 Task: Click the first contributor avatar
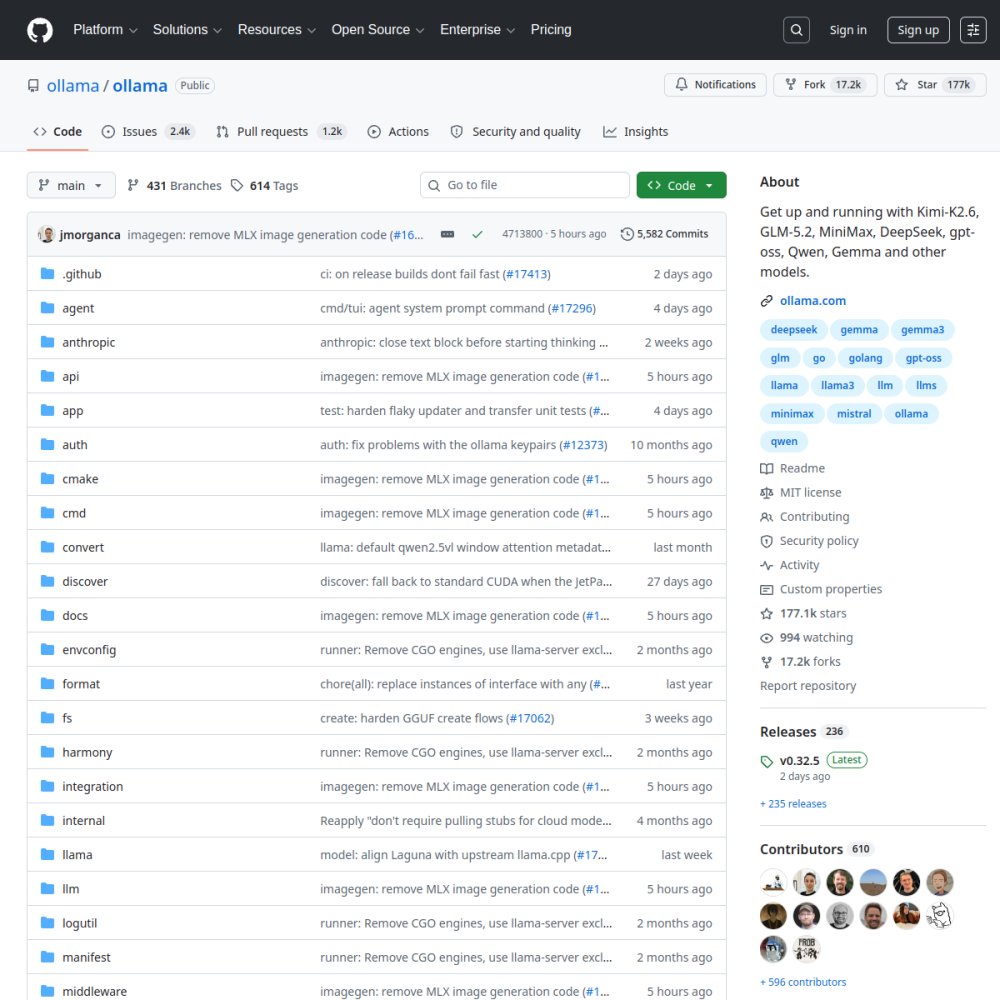click(773, 883)
